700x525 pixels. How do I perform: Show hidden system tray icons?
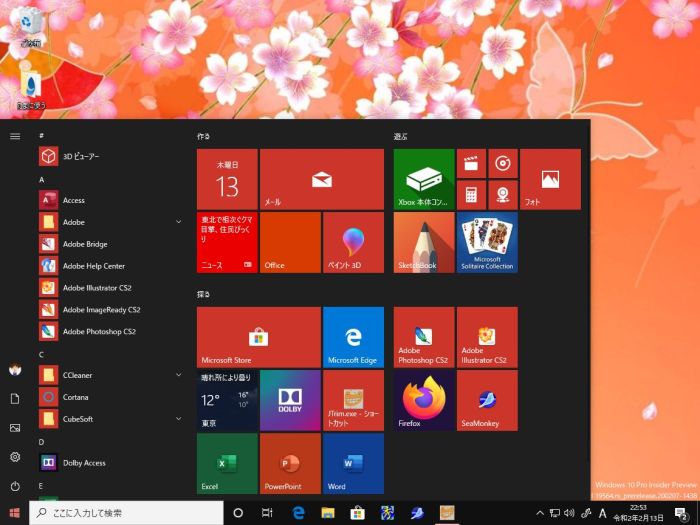tap(540, 513)
